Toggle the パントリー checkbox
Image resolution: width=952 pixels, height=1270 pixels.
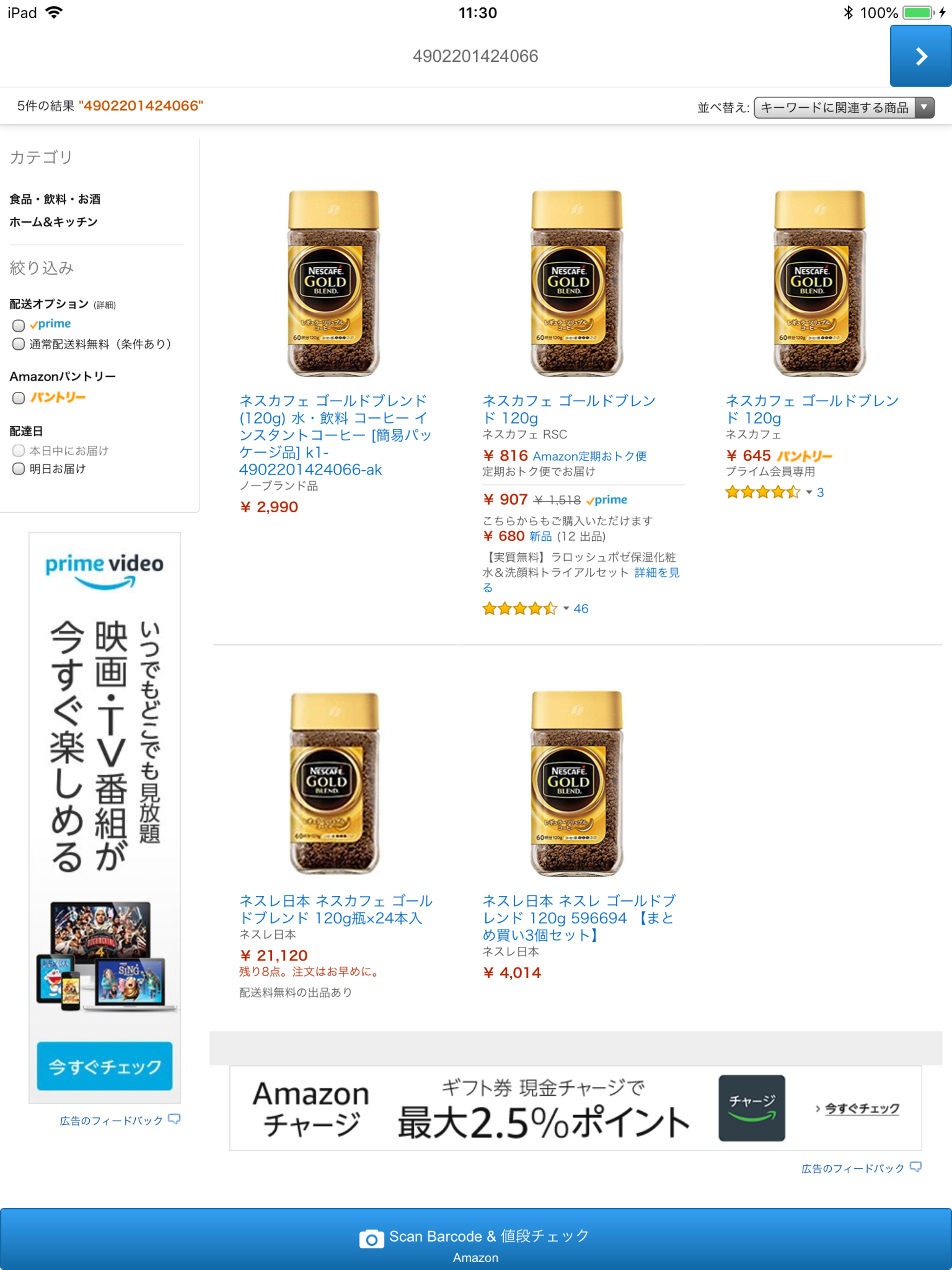19,398
